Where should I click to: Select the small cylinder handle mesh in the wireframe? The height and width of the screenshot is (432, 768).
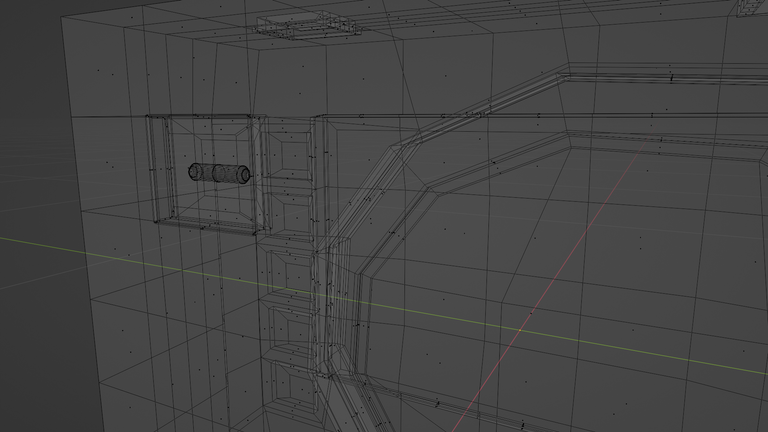[x=219, y=173]
